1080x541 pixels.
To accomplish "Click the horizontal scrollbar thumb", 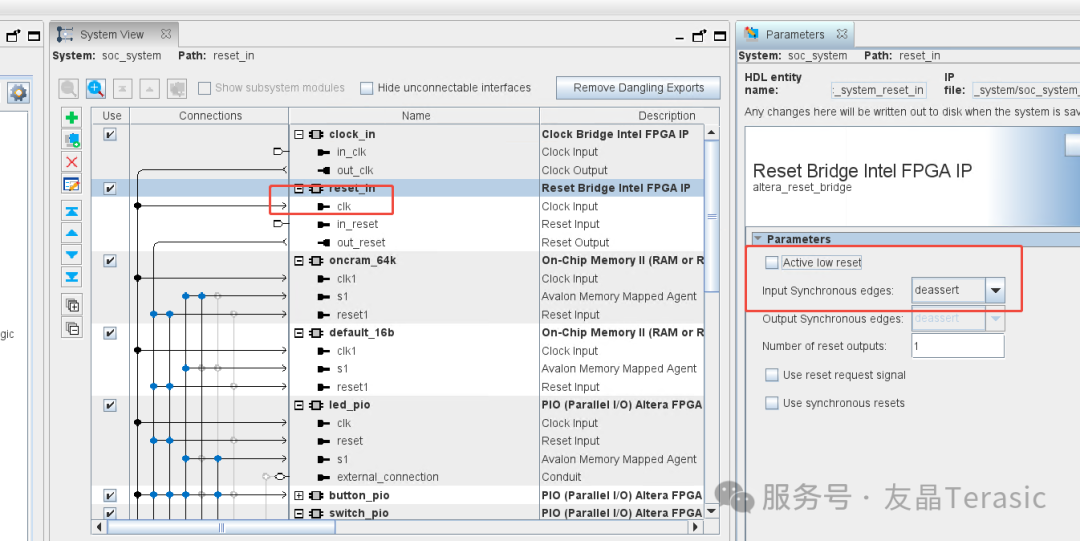I will [221, 527].
